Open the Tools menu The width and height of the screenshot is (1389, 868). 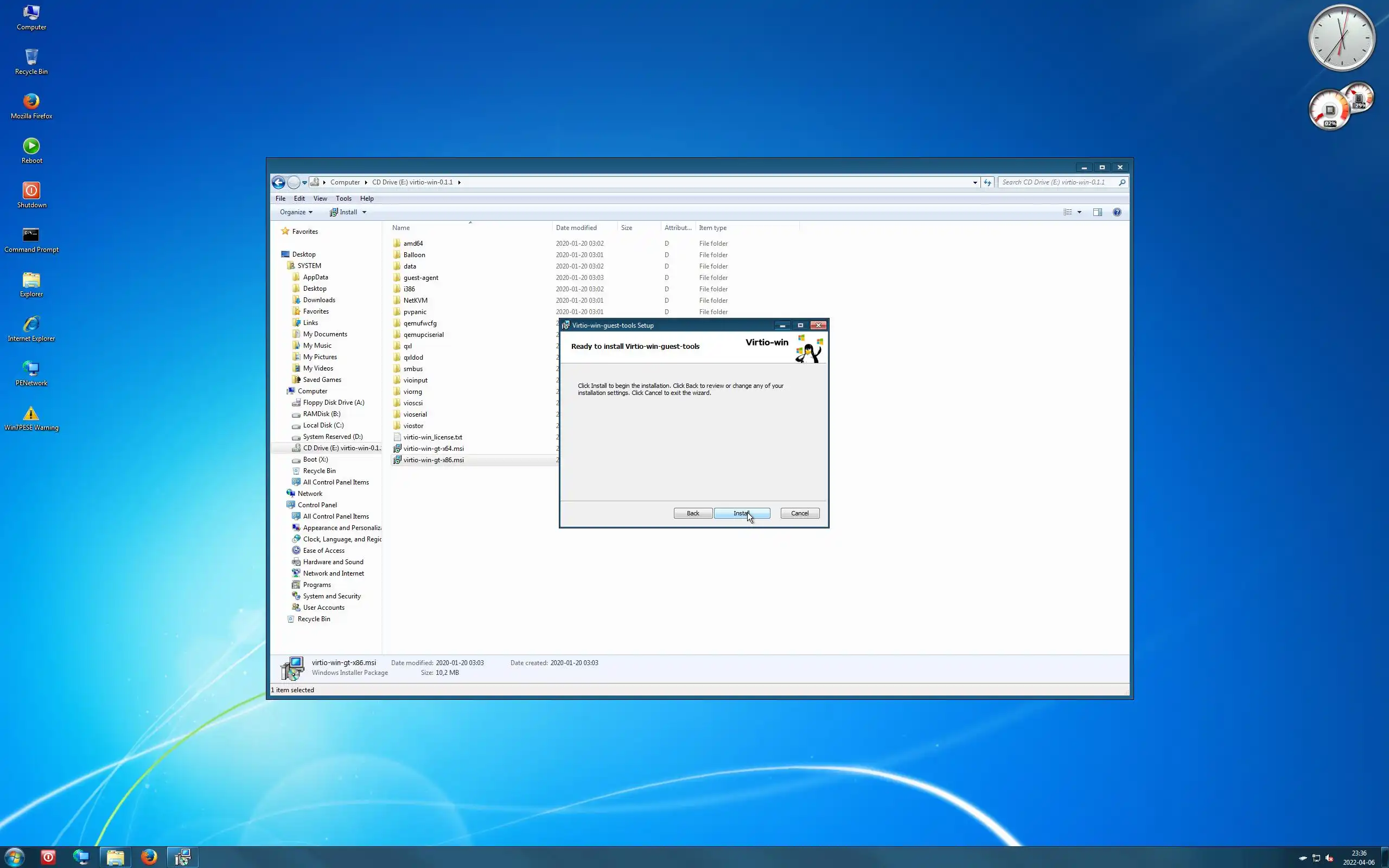click(x=343, y=199)
